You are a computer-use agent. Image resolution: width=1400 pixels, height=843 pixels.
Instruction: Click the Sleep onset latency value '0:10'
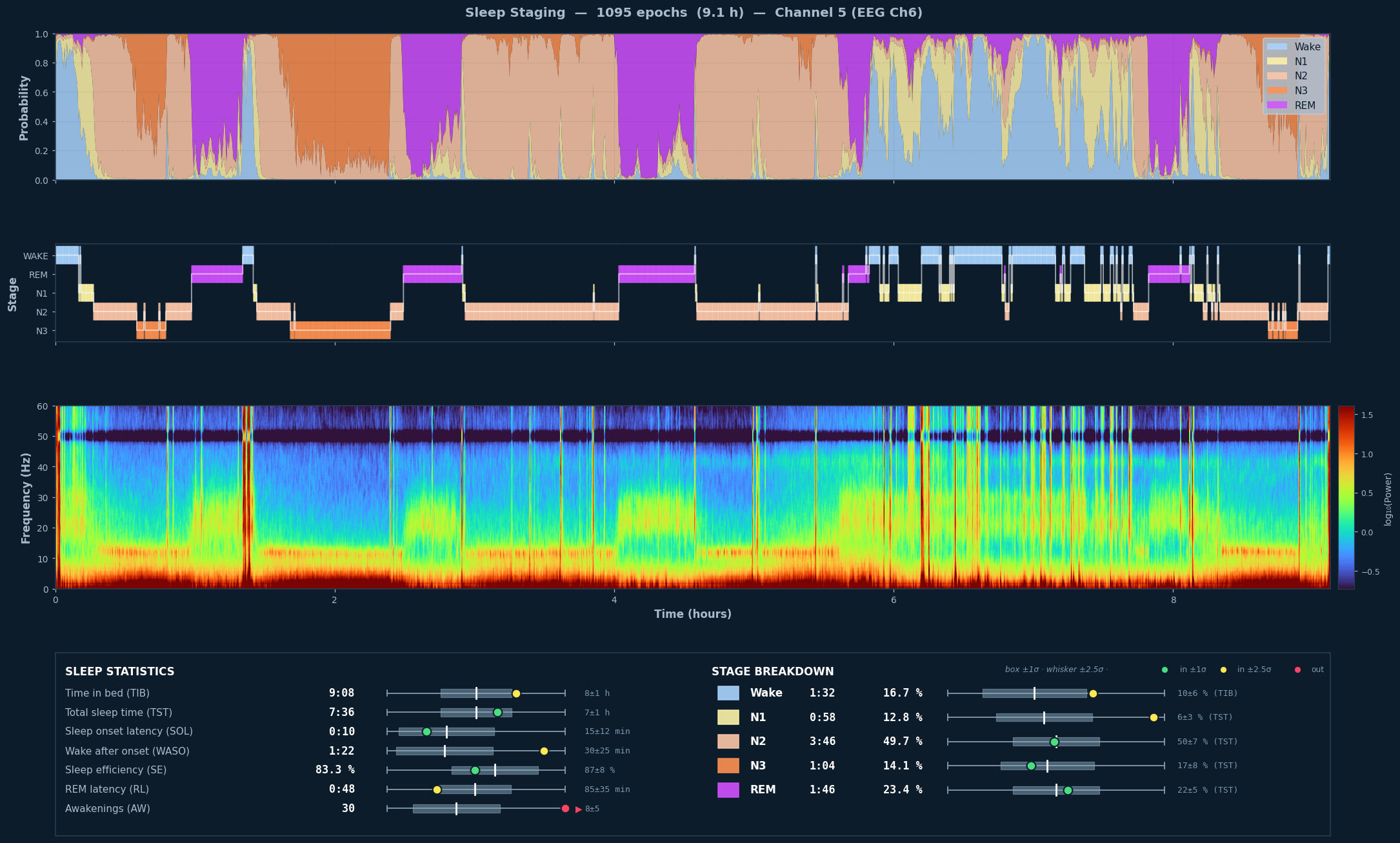[342, 731]
